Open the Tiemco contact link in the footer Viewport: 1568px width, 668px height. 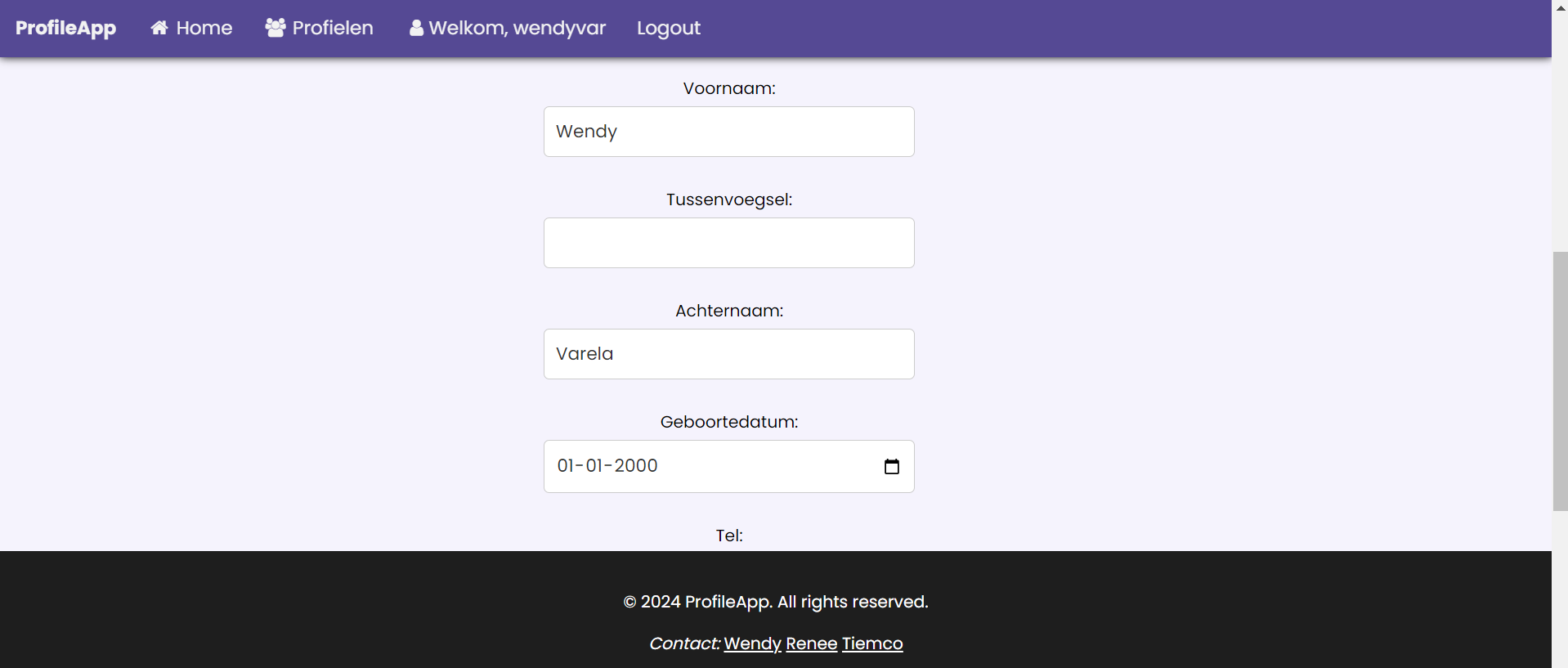pos(872,643)
